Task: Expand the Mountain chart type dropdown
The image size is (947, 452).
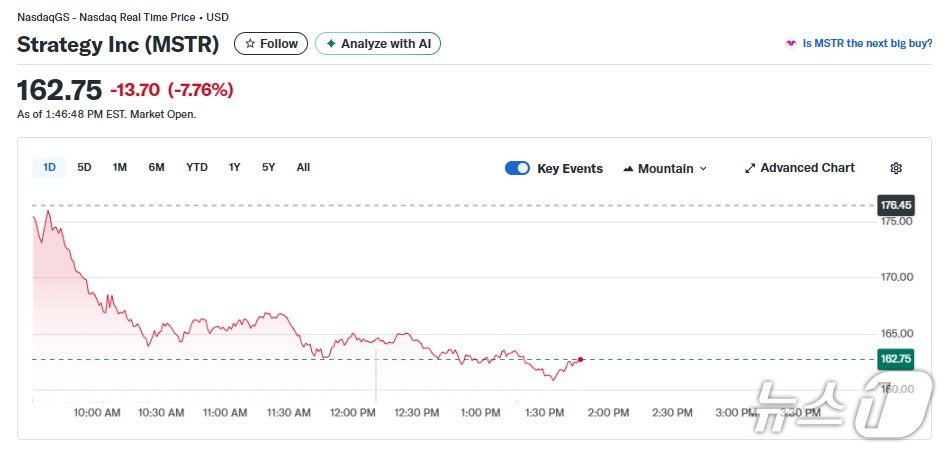Action: coord(665,168)
